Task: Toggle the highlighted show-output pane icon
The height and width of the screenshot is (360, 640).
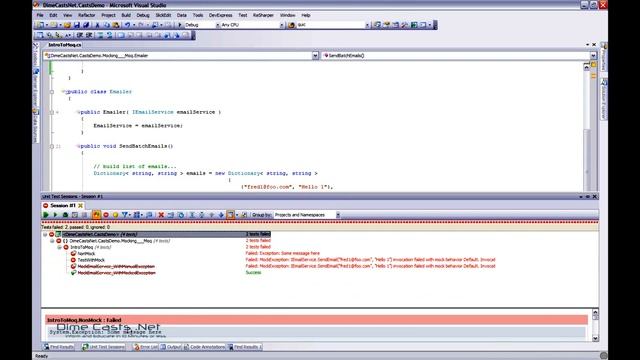Action: pyautogui.click(x=231, y=215)
